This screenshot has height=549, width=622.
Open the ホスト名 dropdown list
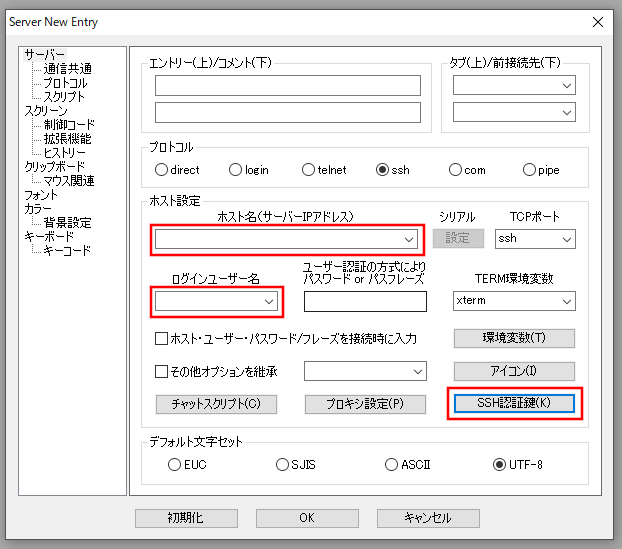point(409,239)
